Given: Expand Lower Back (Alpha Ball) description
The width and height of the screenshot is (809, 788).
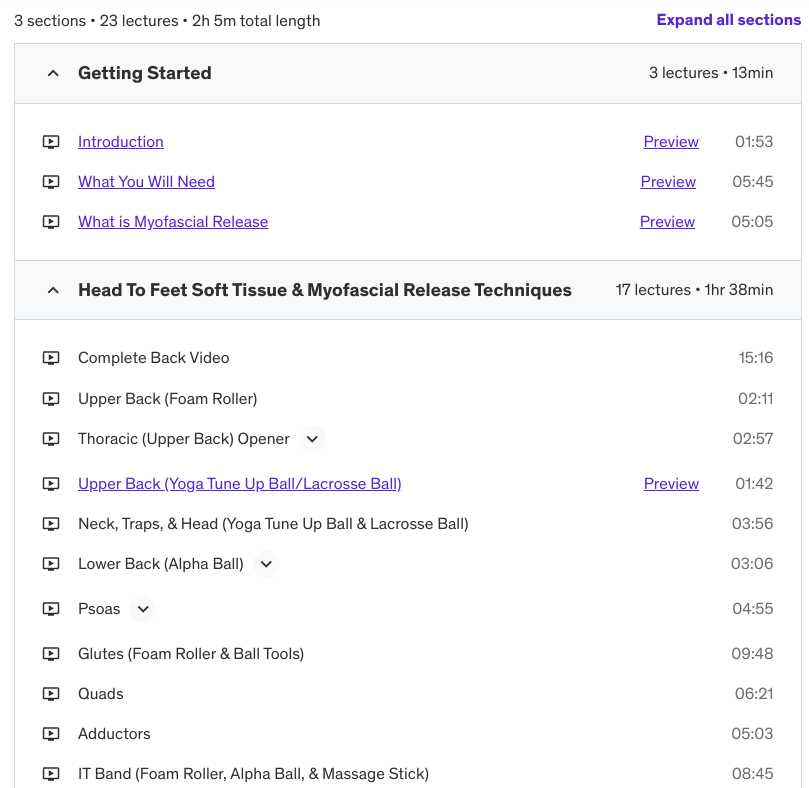Looking at the screenshot, I should [266, 564].
